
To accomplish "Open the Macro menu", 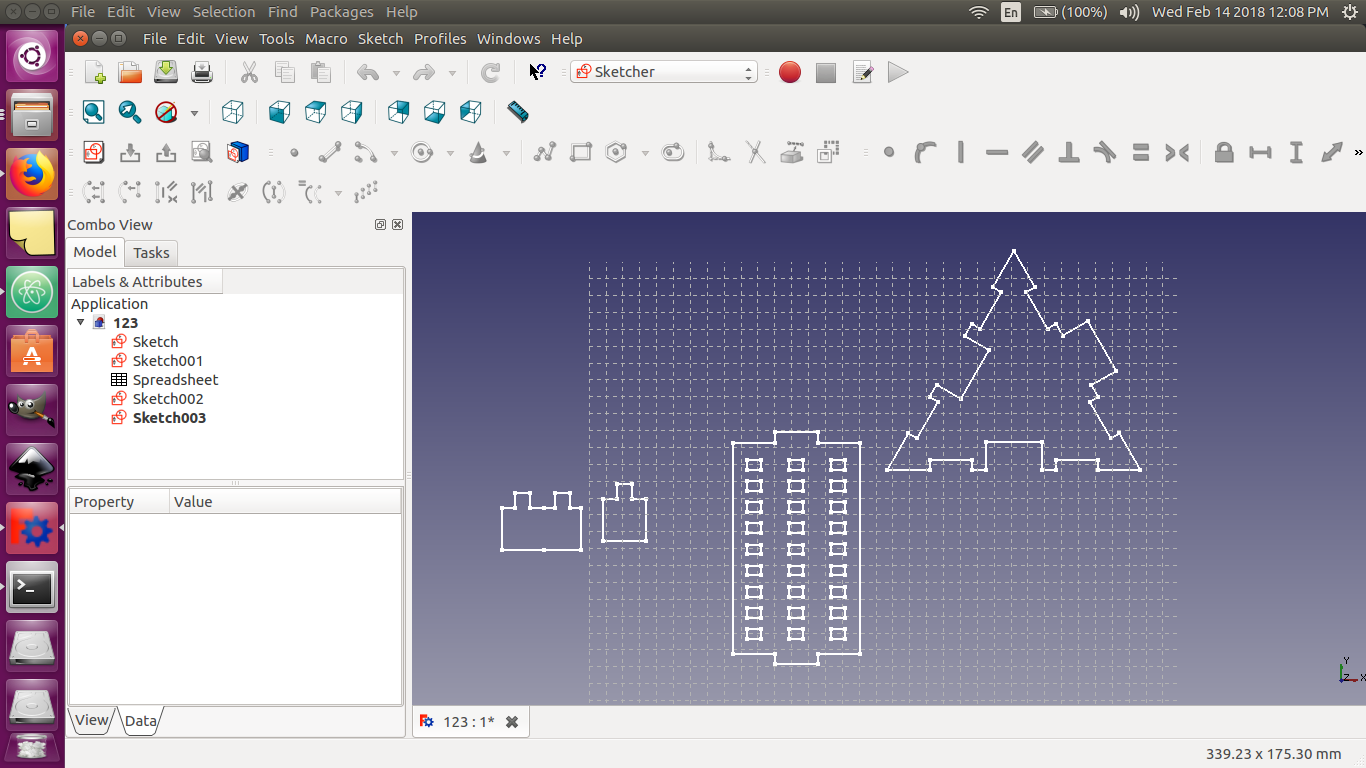I will pos(326,39).
